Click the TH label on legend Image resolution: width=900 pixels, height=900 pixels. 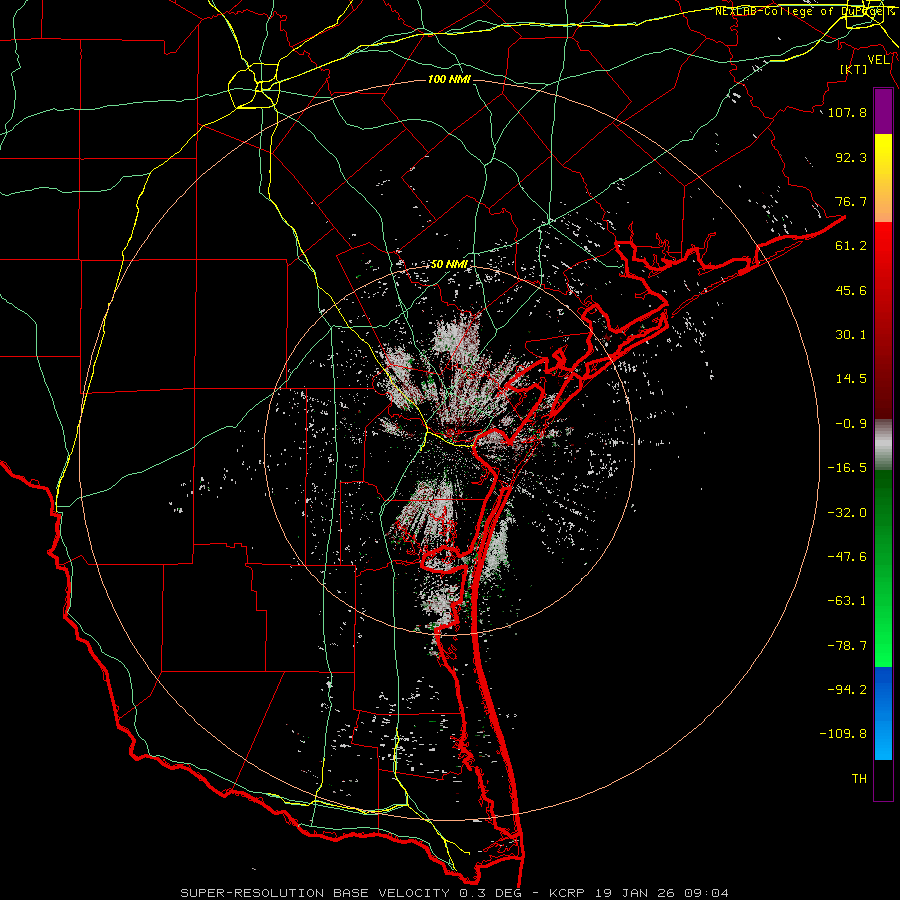(x=859, y=779)
